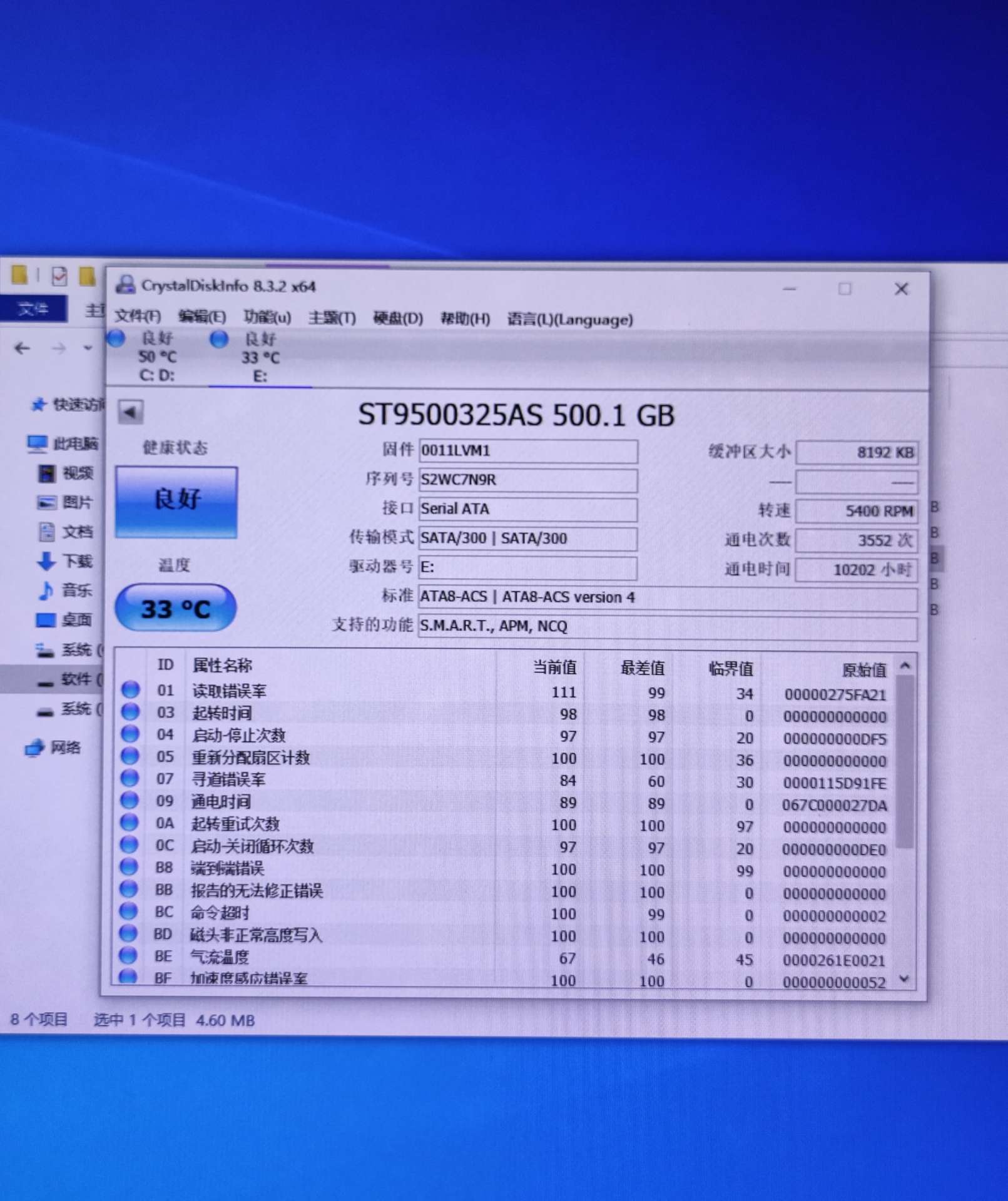
Task: Open the 硬盘(D) menu
Action: [398, 318]
